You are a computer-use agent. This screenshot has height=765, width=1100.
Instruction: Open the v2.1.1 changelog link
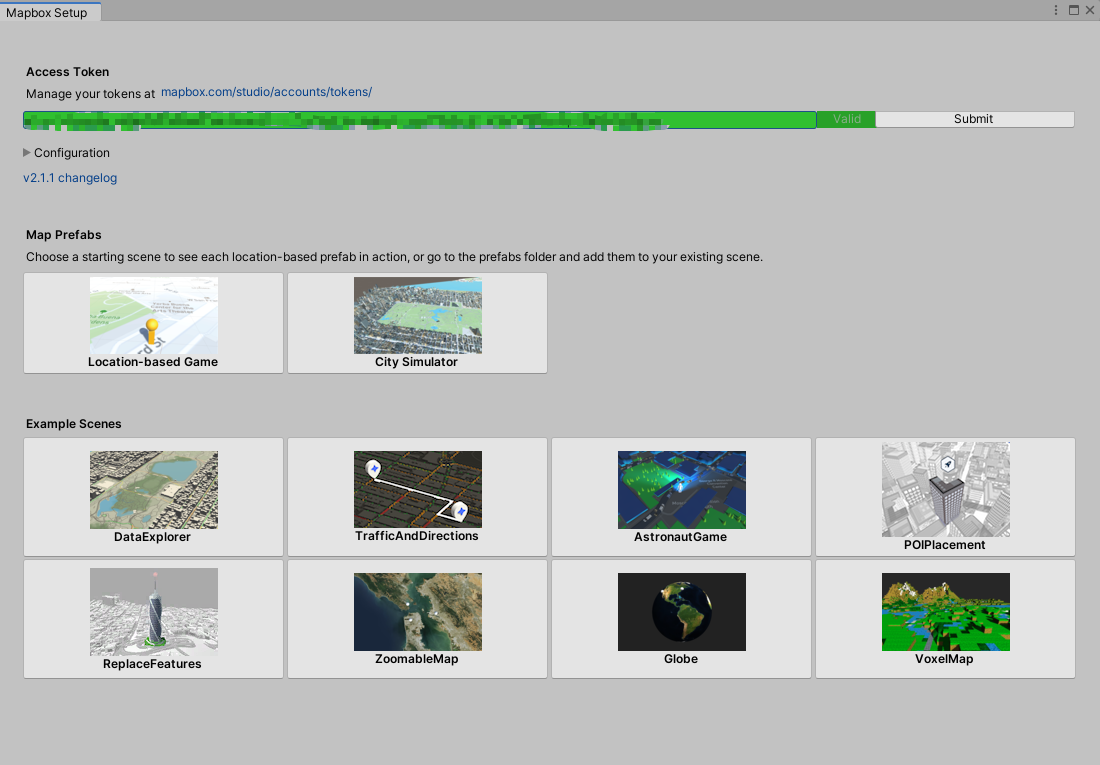pos(70,178)
